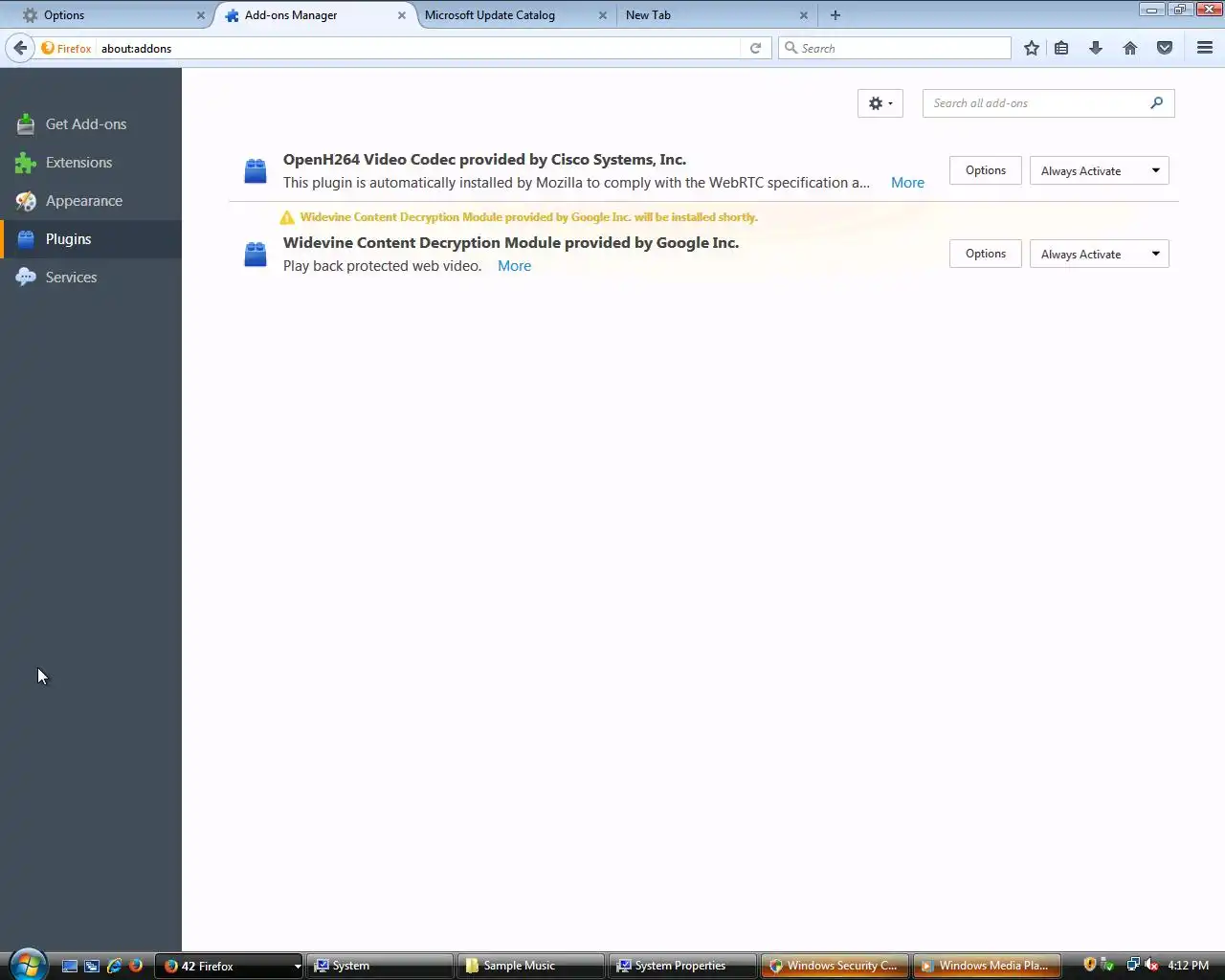This screenshot has width=1225, height=980.
Task: Close the Options tab
Action: click(x=201, y=15)
